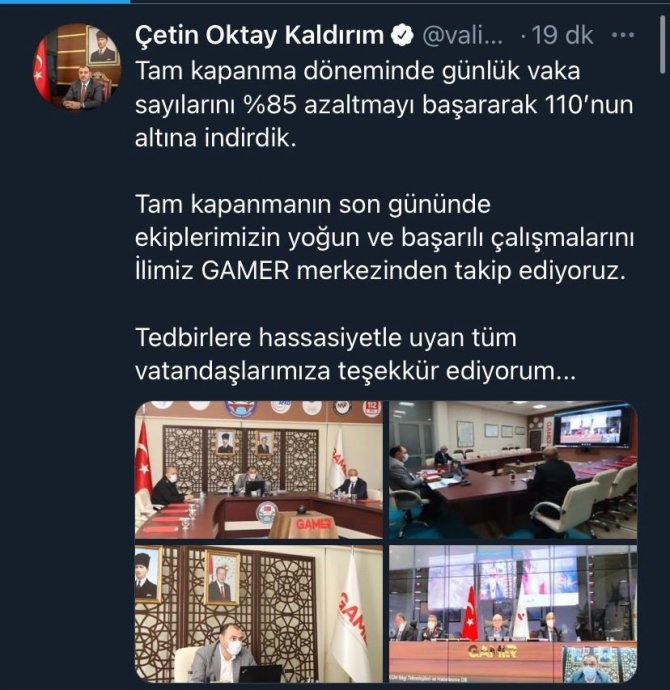Click the blue loading progress bar at top

tap(65, 1)
